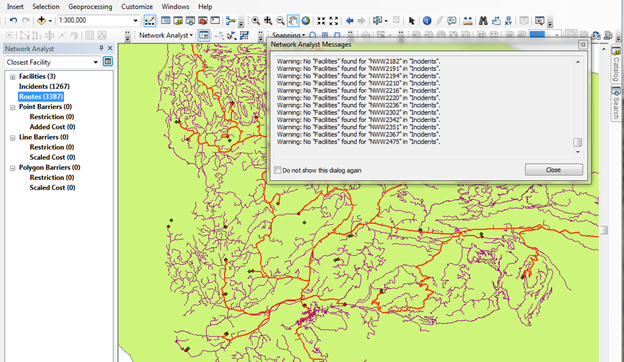Close the Network Analyst Messages dialog
Image resolution: width=624 pixels, height=362 pixels.
click(x=554, y=169)
